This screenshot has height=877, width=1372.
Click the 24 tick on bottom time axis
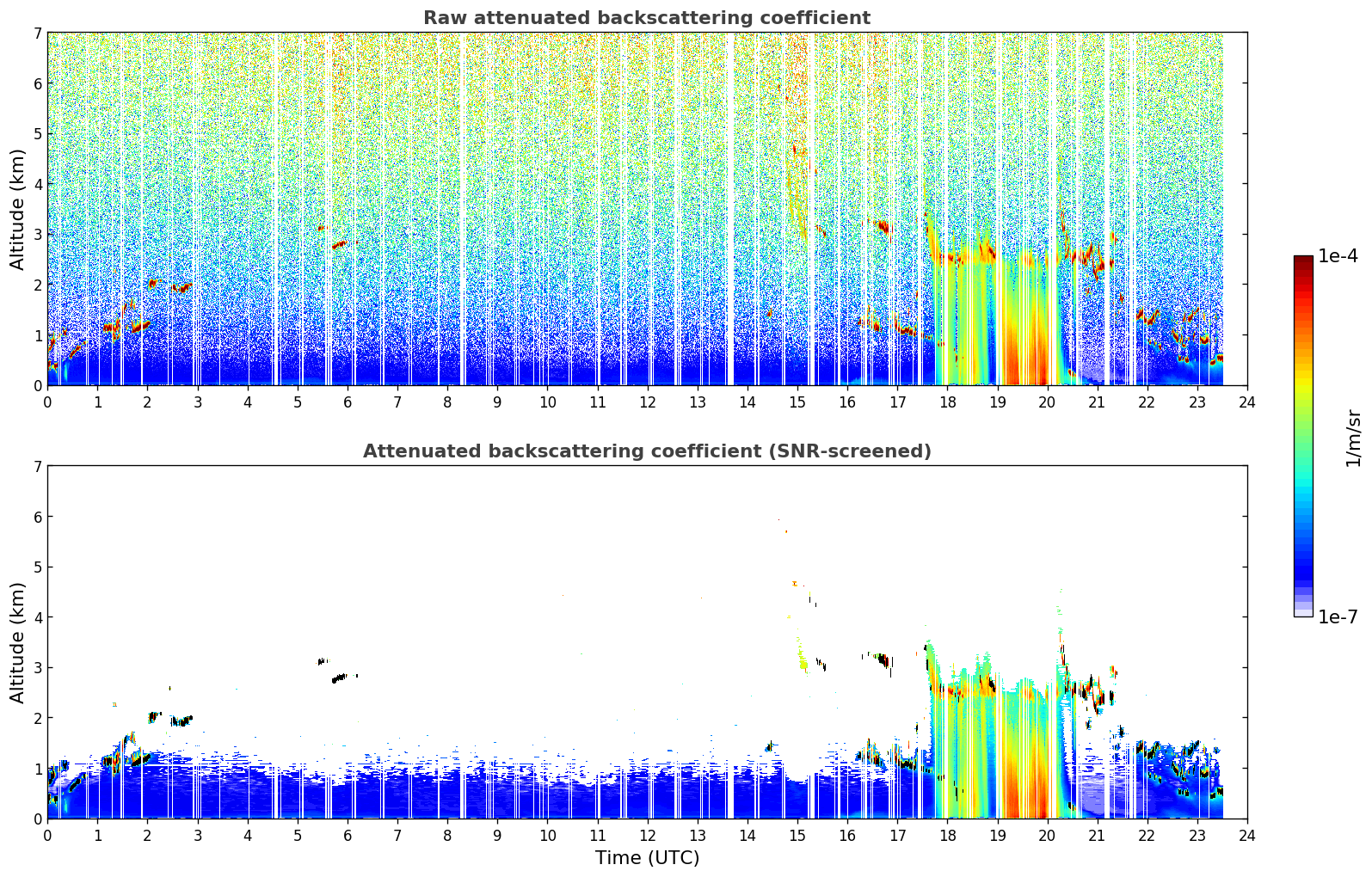tap(1247, 836)
